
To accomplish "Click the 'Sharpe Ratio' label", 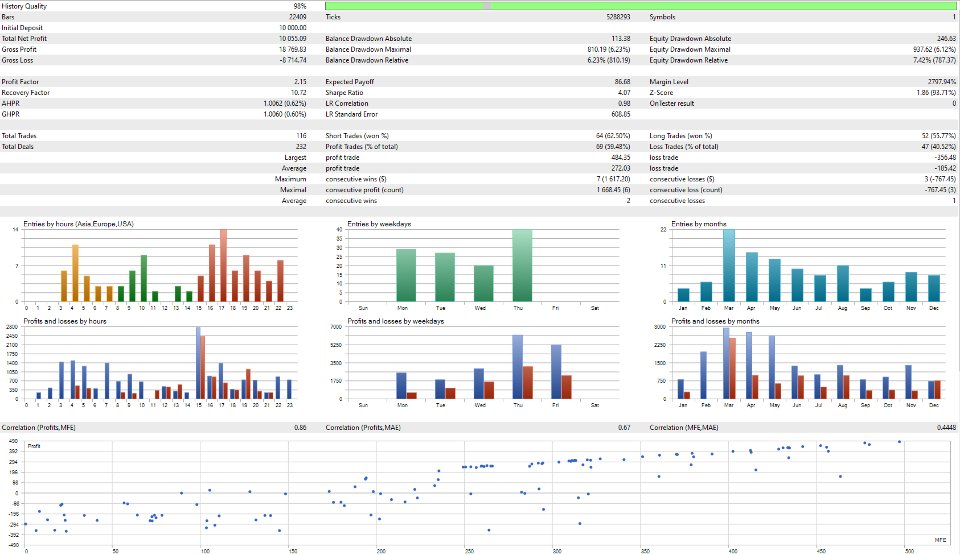I will [x=344, y=93].
